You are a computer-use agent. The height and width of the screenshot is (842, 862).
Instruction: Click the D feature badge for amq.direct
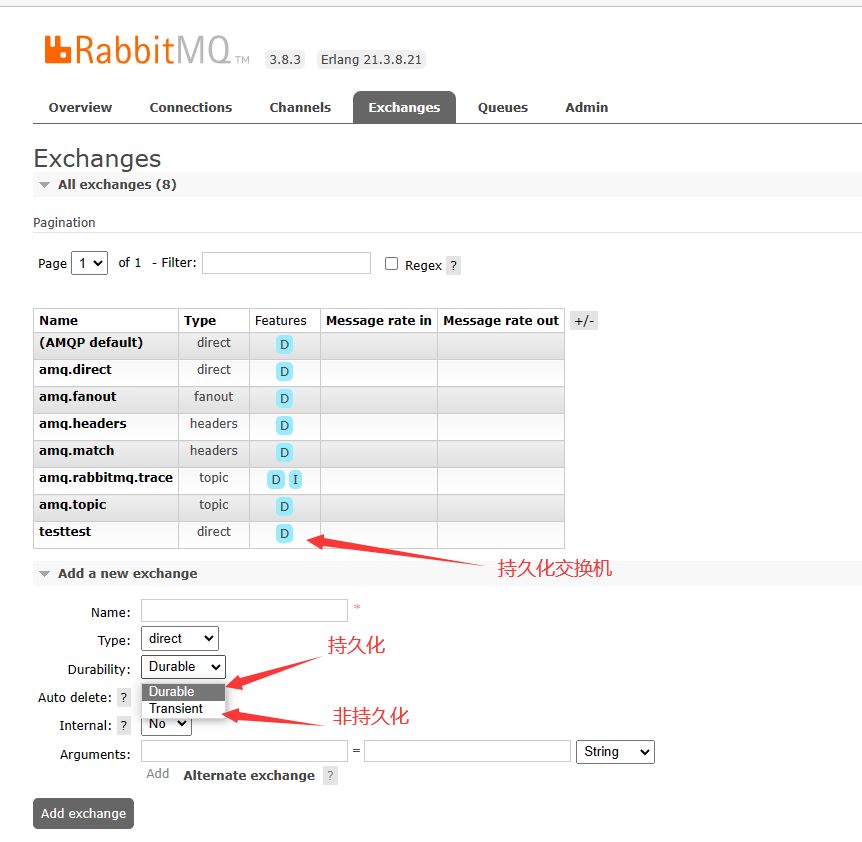click(x=284, y=372)
